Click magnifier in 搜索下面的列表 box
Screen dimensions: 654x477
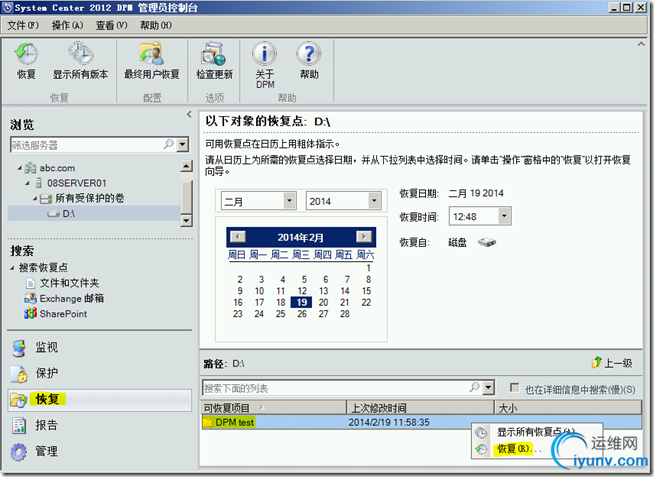click(x=474, y=387)
